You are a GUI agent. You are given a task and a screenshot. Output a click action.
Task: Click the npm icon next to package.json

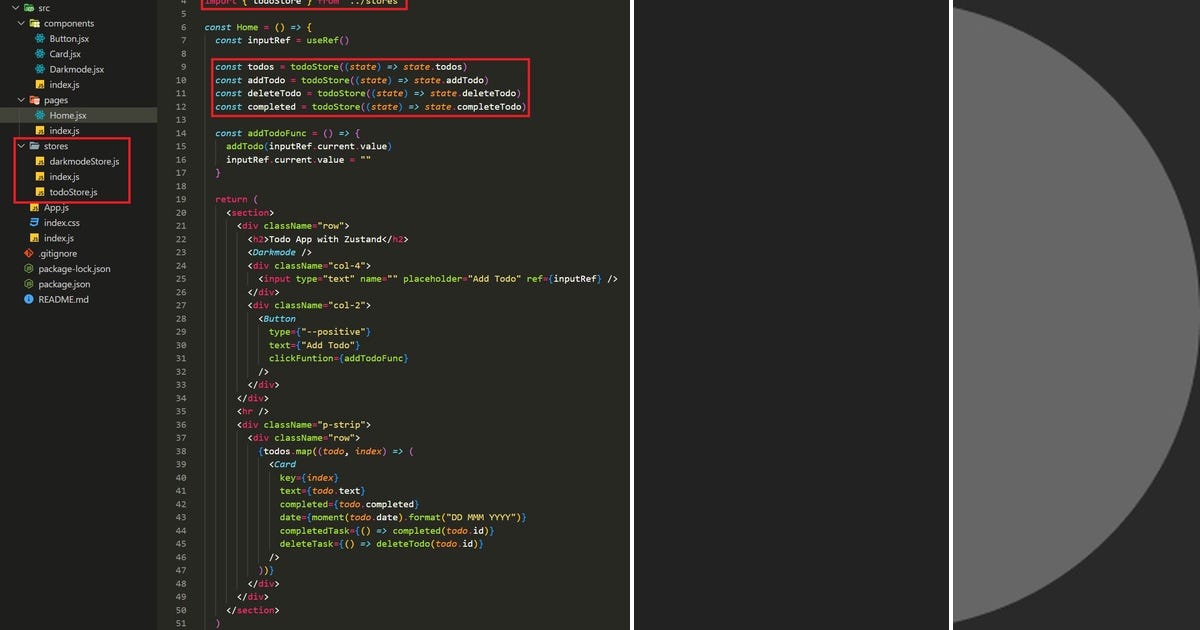(x=28, y=284)
